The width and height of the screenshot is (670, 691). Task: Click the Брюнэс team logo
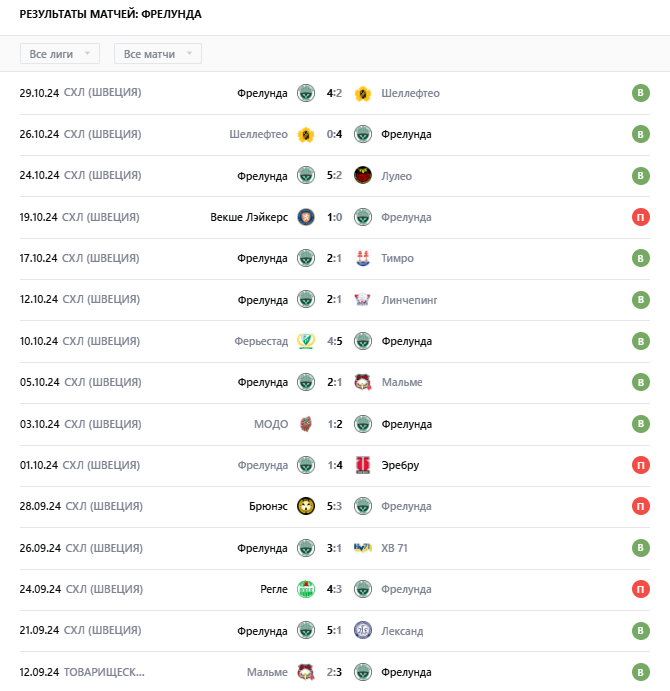point(306,506)
